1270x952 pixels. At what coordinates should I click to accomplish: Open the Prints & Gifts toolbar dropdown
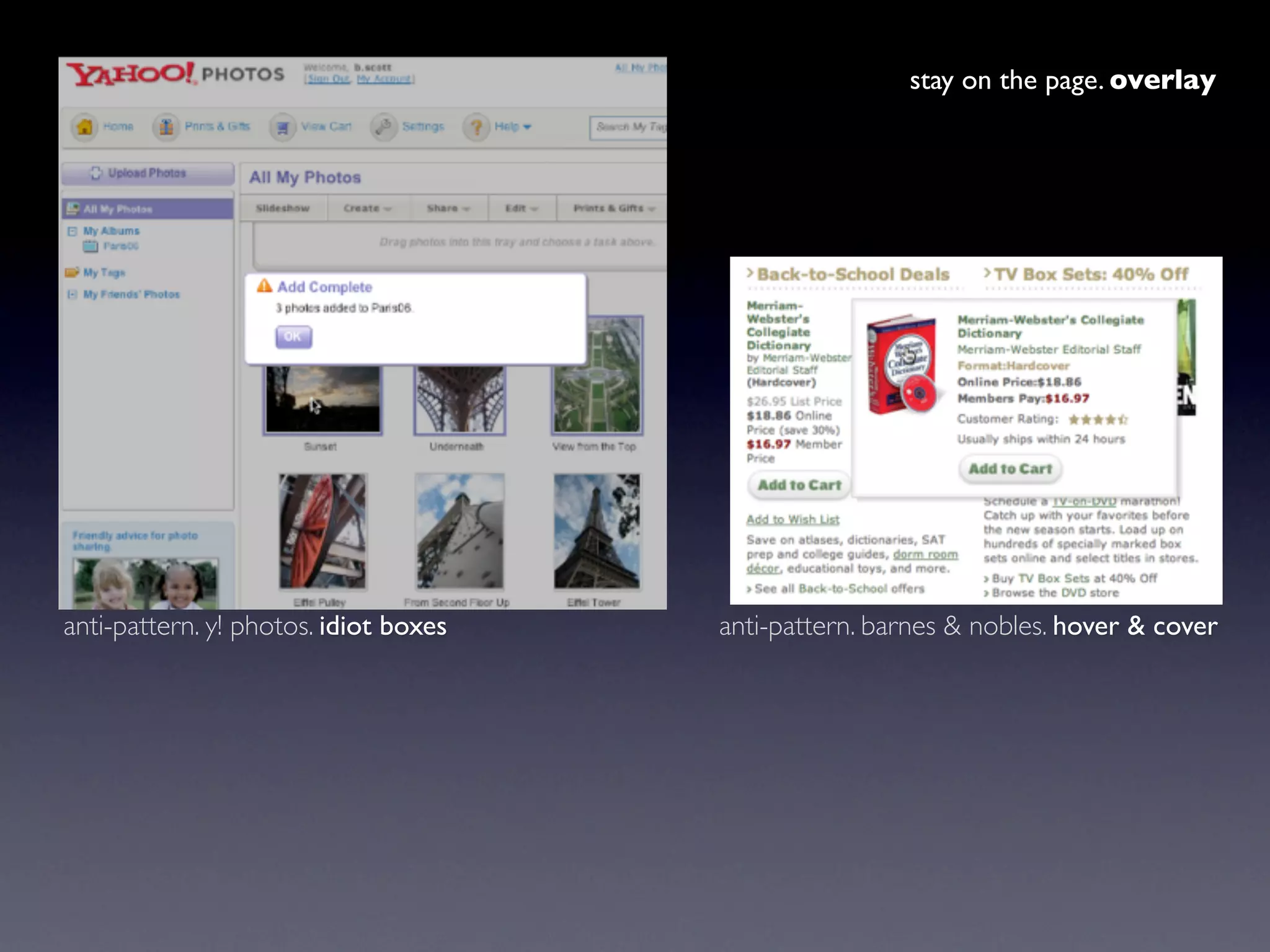point(614,208)
